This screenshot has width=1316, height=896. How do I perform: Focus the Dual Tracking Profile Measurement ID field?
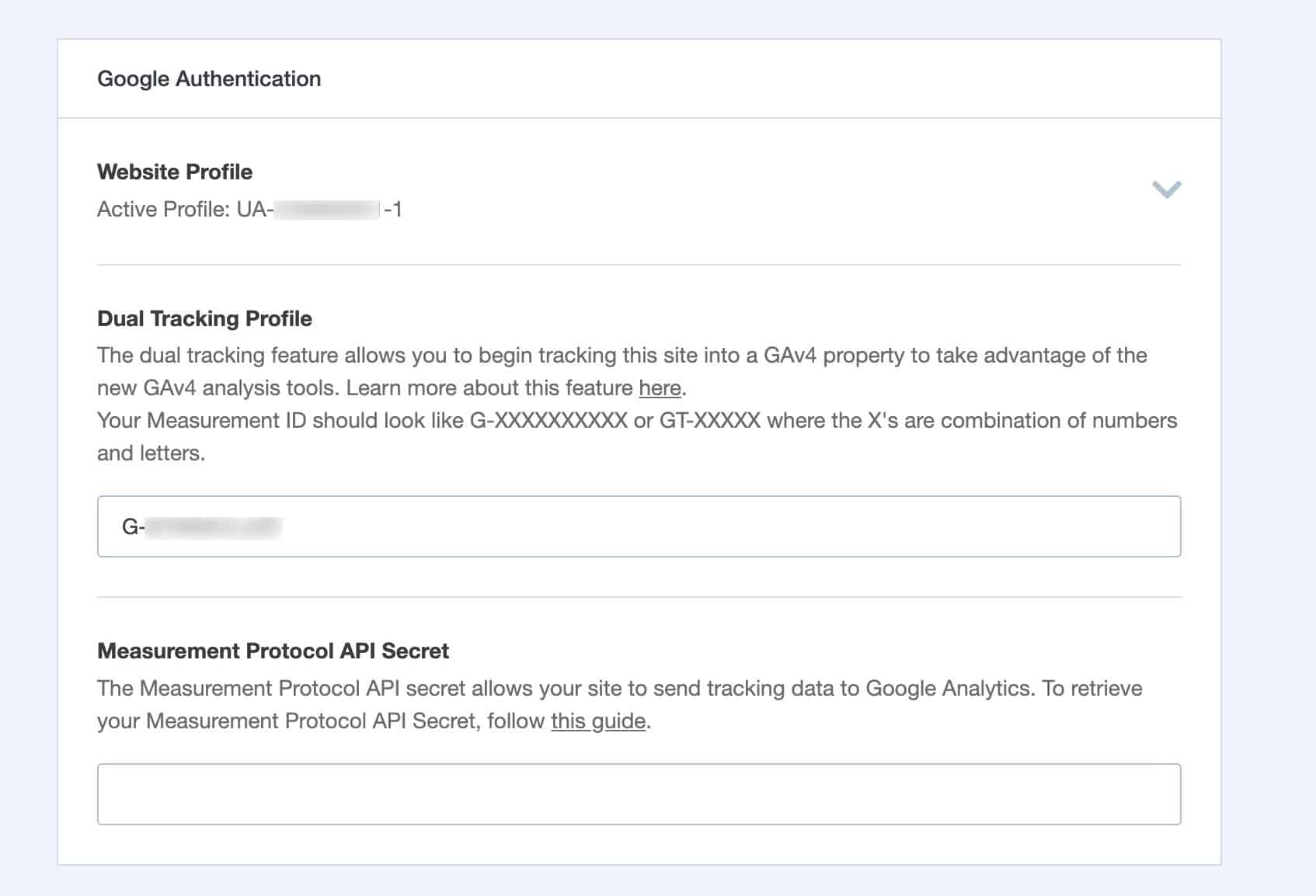[639, 526]
